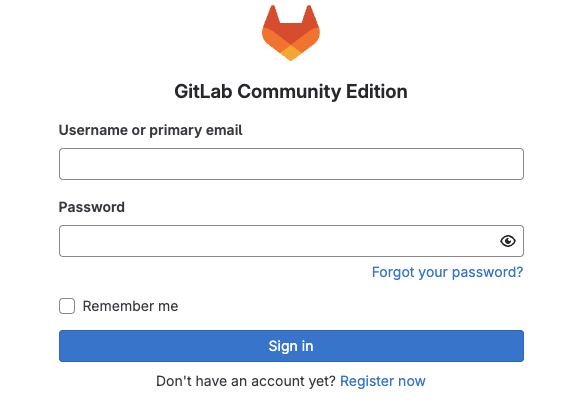The height and width of the screenshot is (406, 565).
Task: Click the Don't have an account yet? text
Action: click(246, 381)
